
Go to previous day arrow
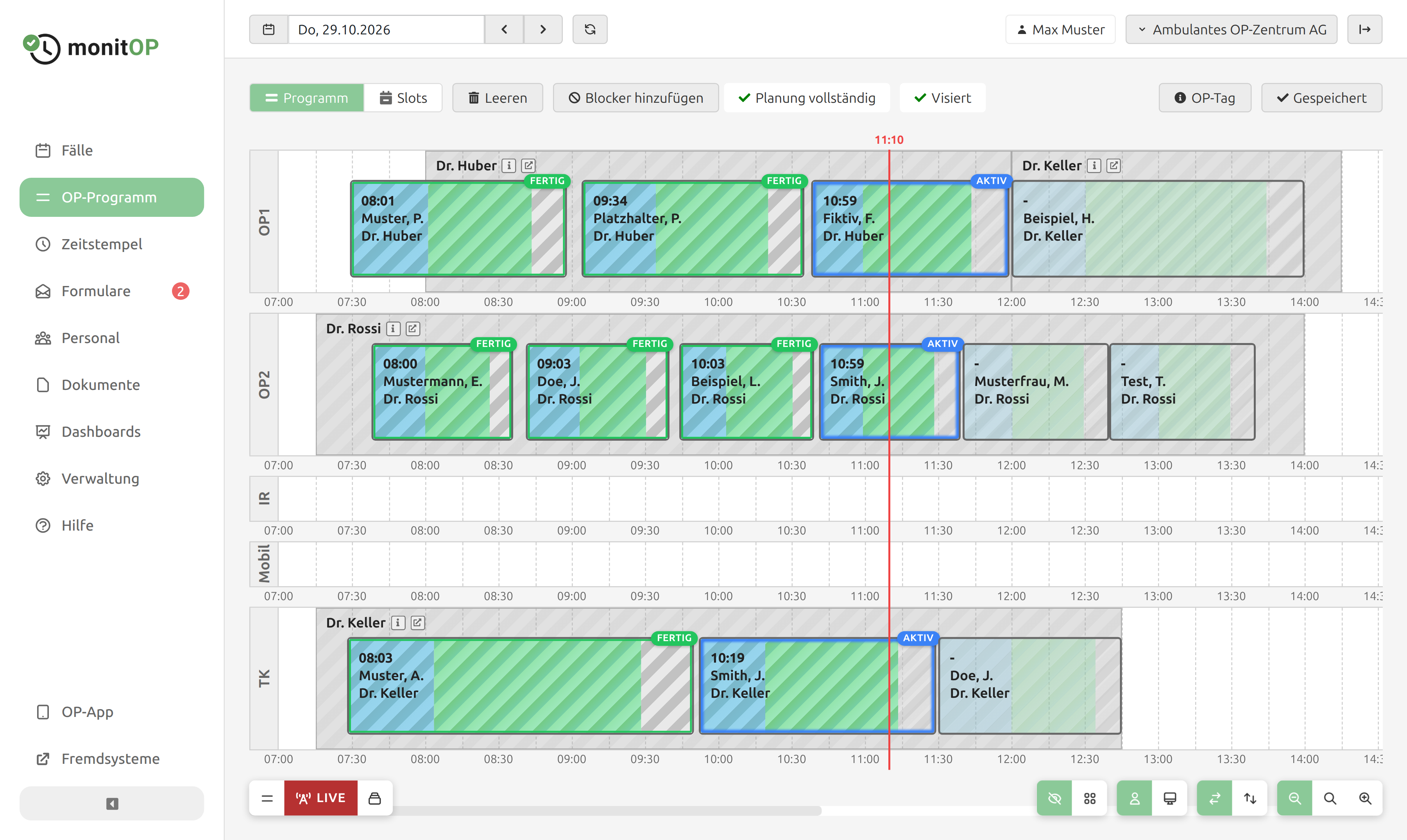pos(504,29)
